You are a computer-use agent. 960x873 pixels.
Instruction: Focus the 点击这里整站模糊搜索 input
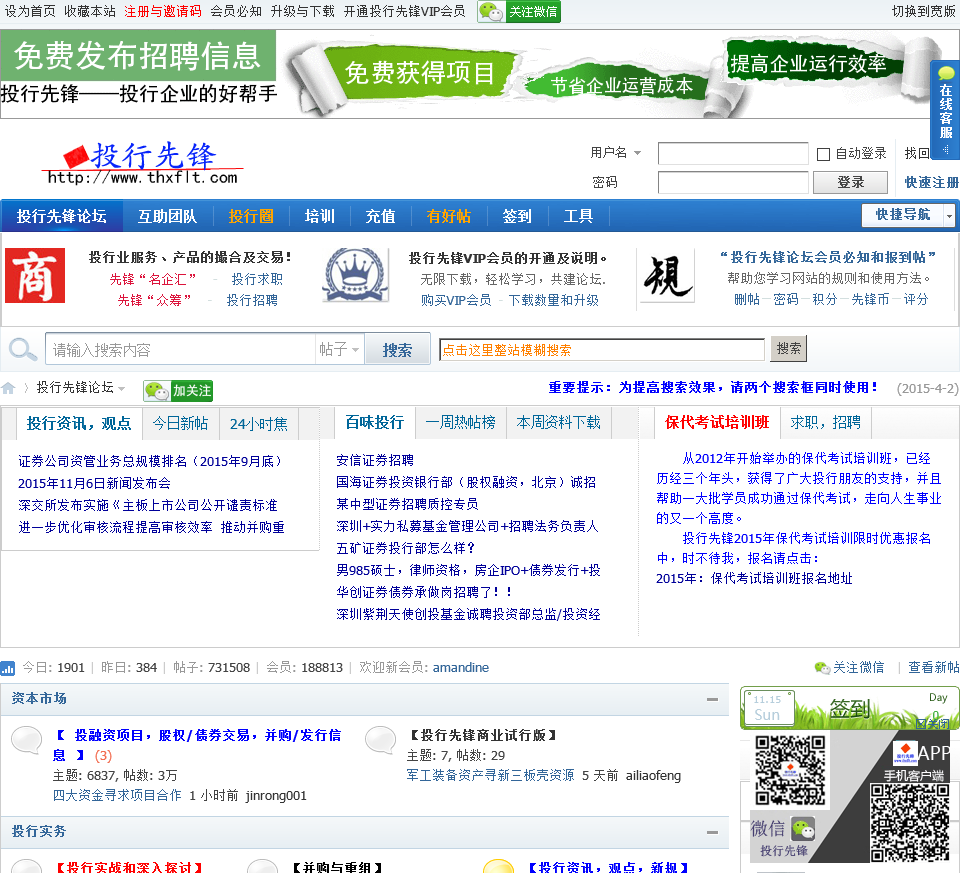(x=602, y=350)
